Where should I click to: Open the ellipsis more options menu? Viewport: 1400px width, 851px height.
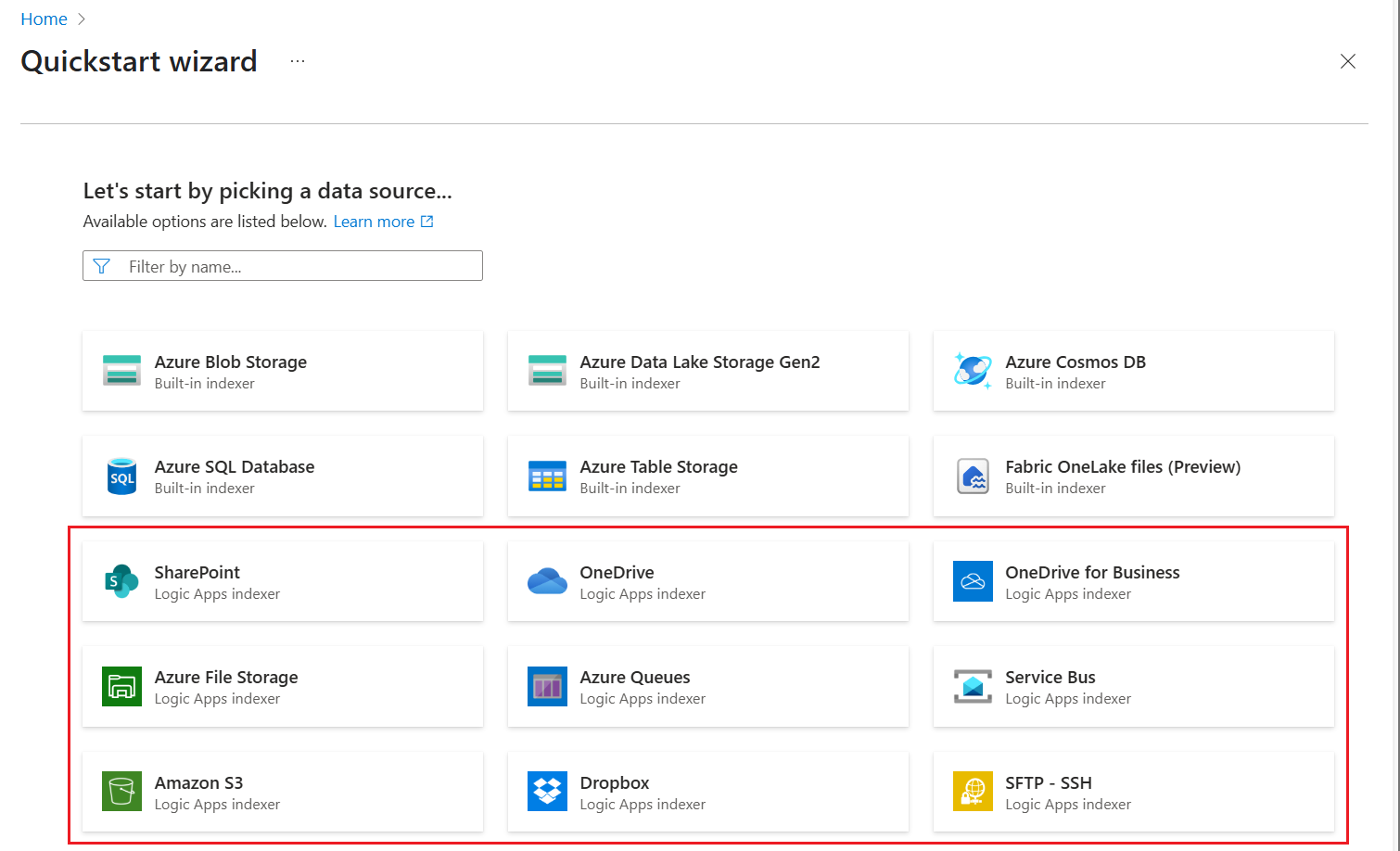297,61
